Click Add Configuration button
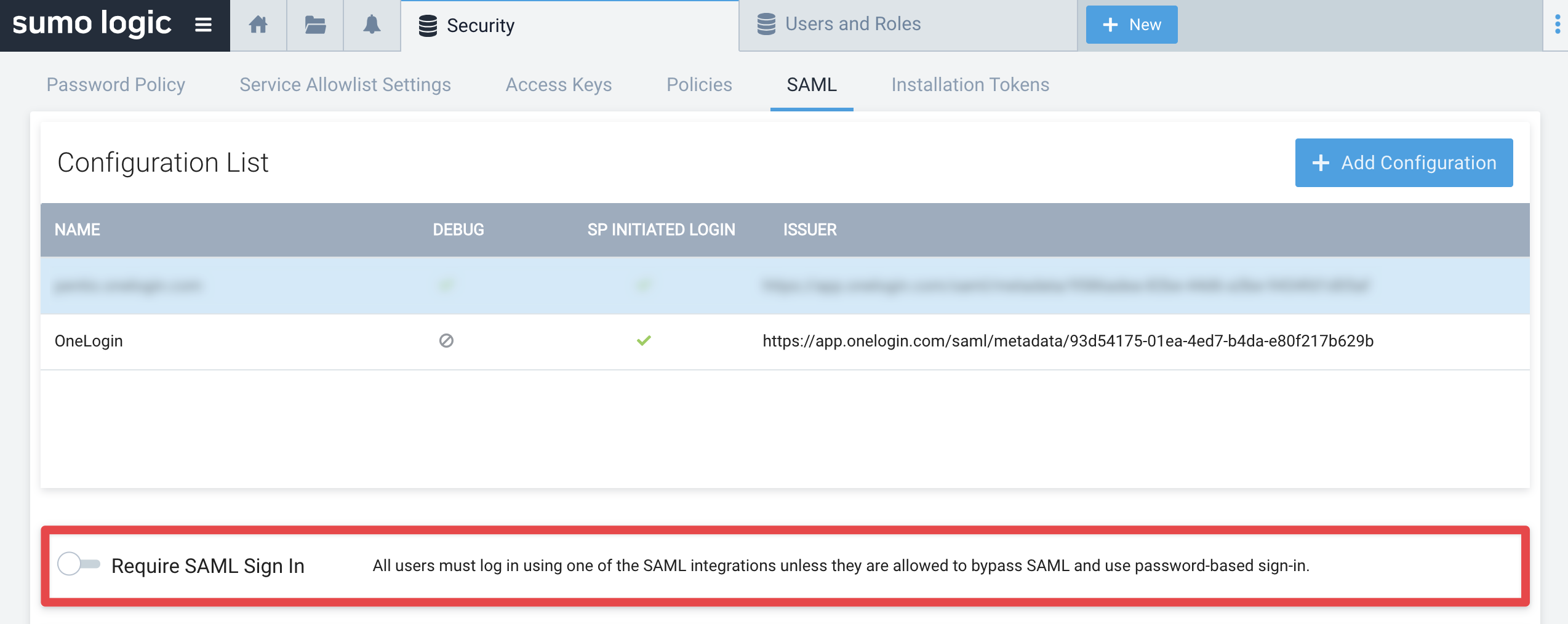 [1404, 162]
